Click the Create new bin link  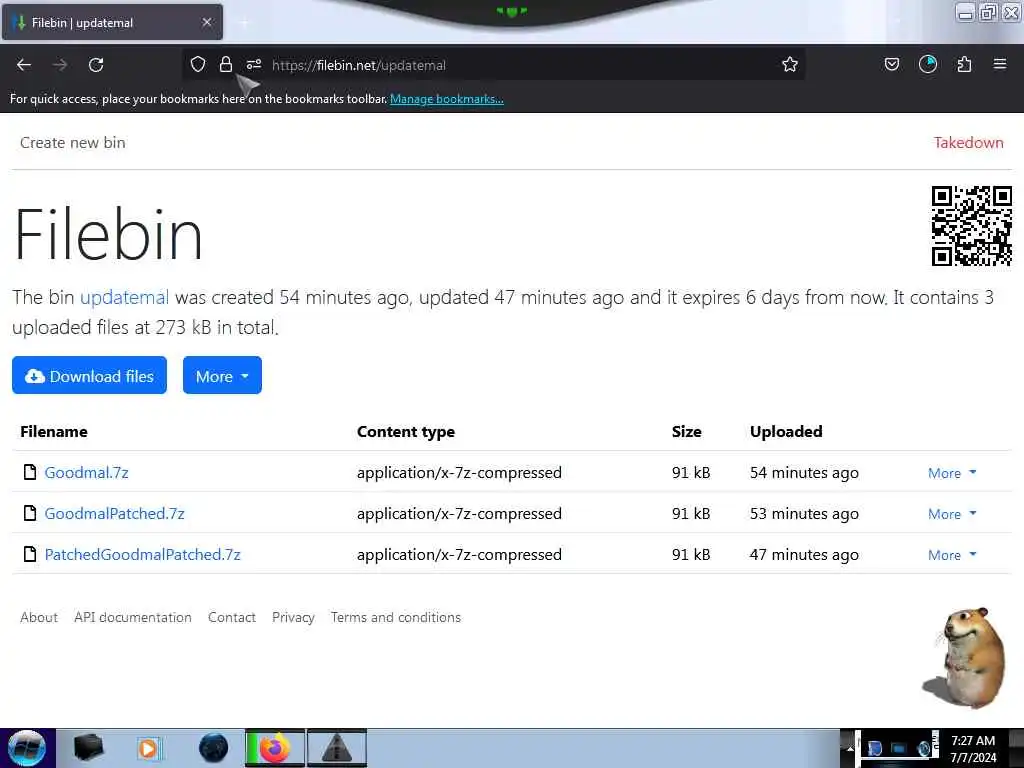tap(72, 142)
